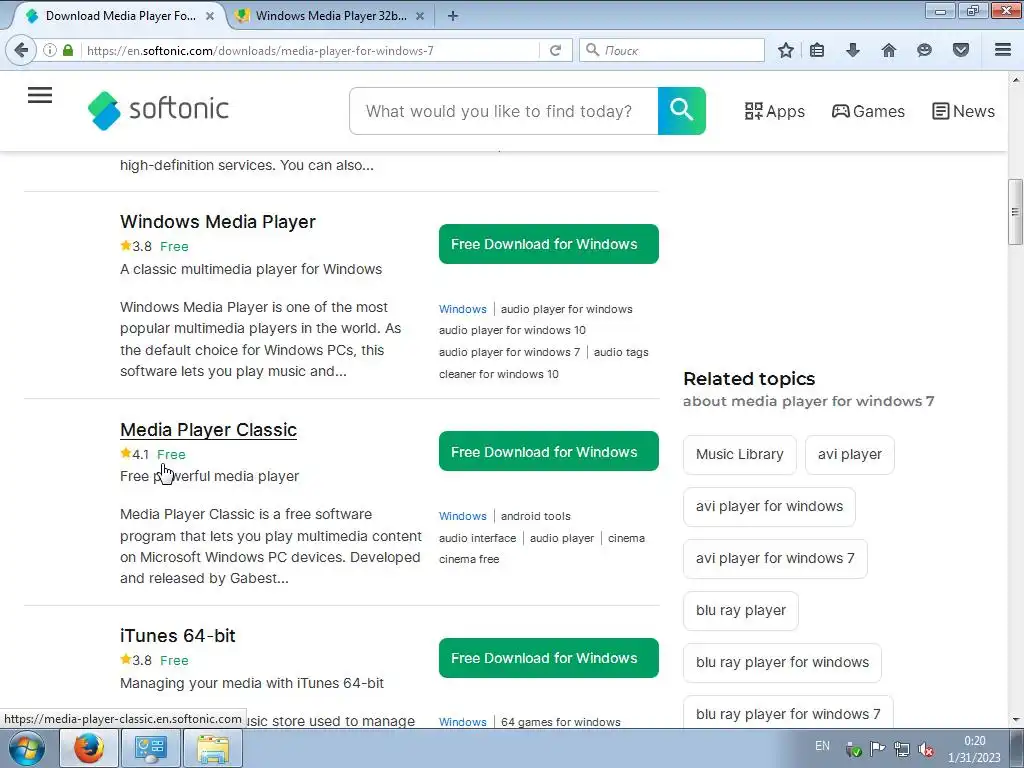Close the Windows Media Player 32b tab
Viewport: 1024px width, 768px height.
coord(420,16)
